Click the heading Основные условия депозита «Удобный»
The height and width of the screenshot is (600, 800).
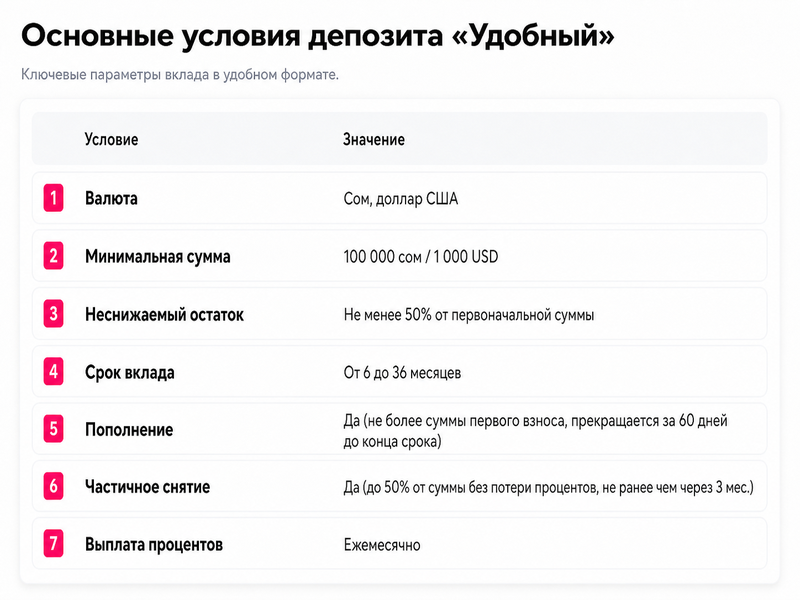317,36
